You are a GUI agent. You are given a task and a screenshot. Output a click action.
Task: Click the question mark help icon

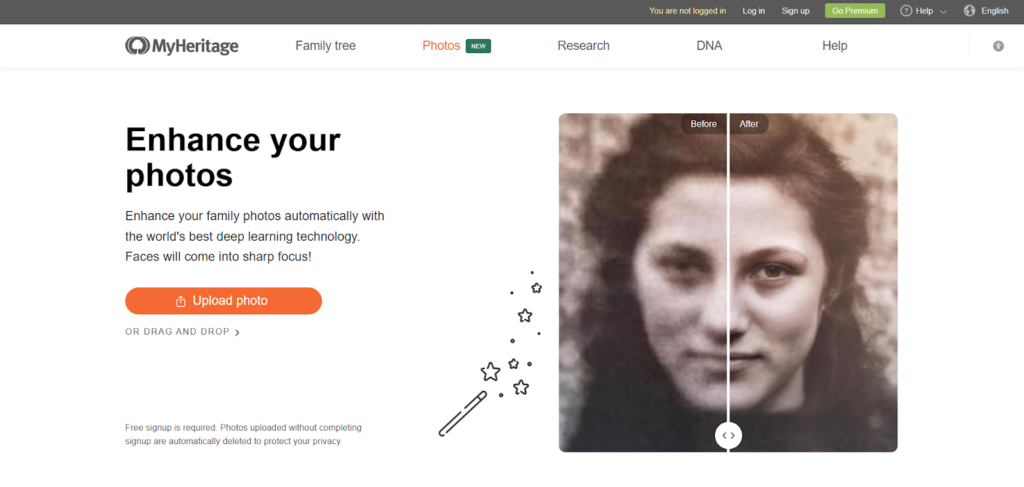point(906,11)
